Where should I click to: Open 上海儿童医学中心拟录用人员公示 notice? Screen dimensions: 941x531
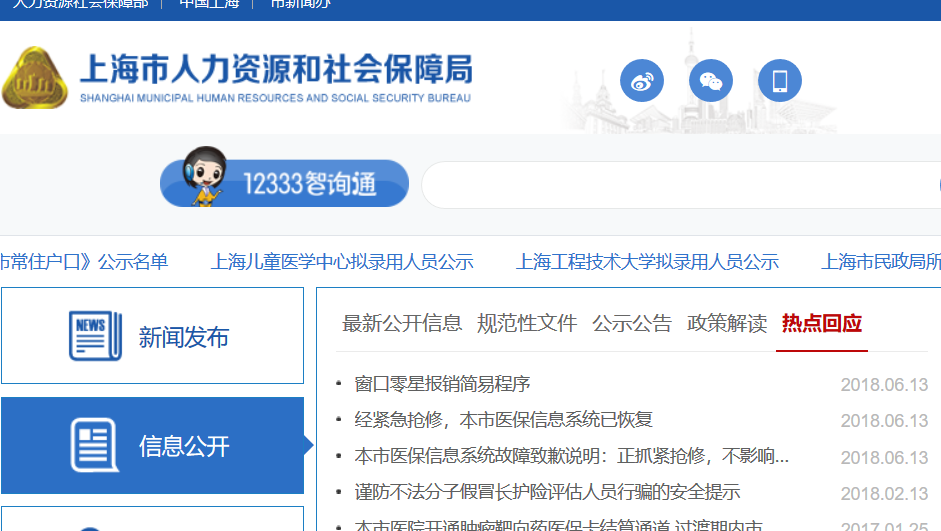pos(342,262)
